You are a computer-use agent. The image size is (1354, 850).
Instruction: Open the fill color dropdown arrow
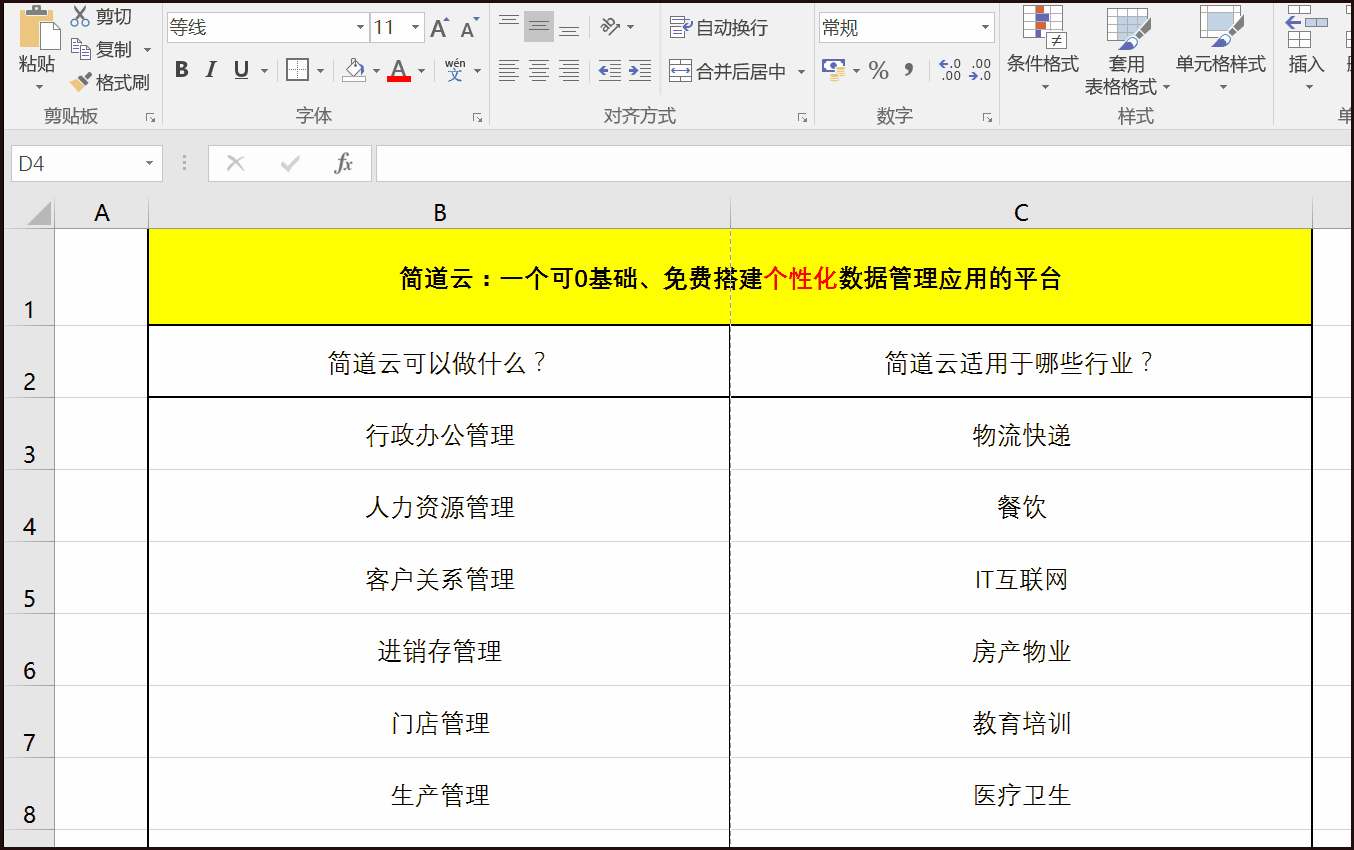point(376,71)
